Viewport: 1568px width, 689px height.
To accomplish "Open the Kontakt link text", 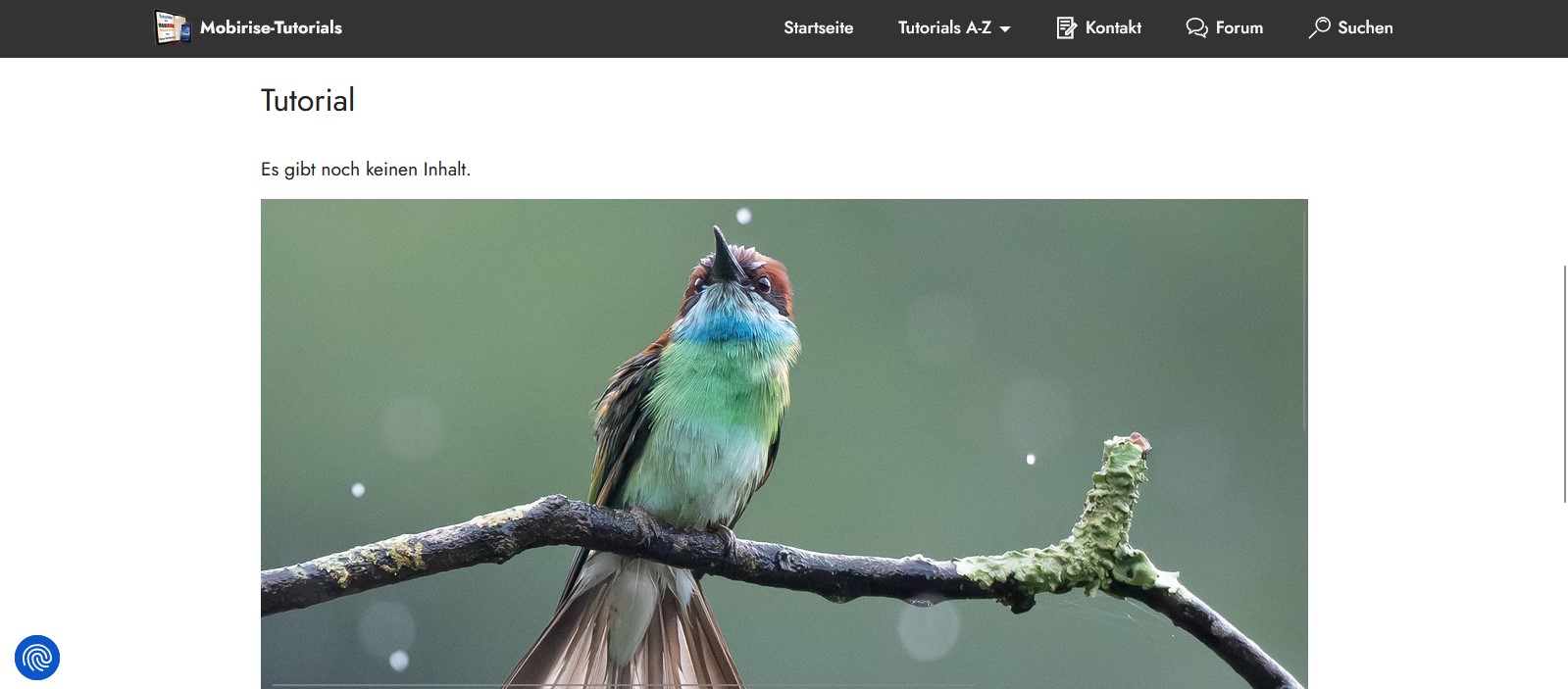I will tap(1113, 27).
